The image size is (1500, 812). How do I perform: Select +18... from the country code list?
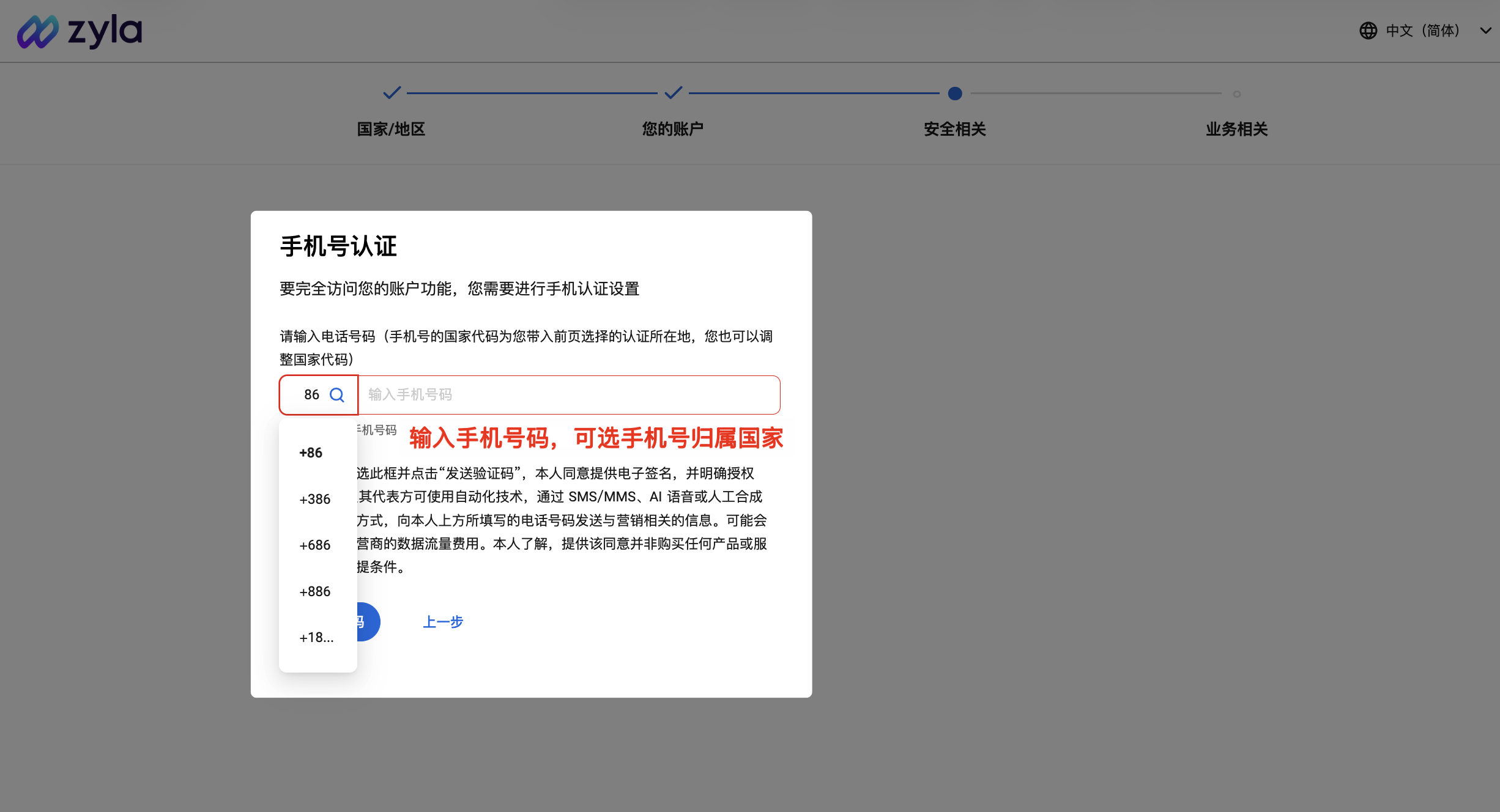click(316, 637)
